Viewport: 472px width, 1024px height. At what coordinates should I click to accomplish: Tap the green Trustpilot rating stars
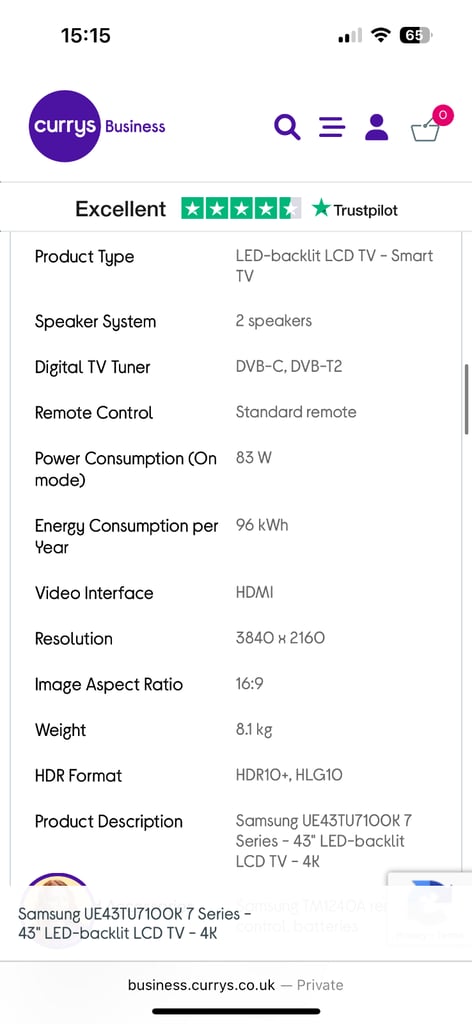click(x=242, y=209)
